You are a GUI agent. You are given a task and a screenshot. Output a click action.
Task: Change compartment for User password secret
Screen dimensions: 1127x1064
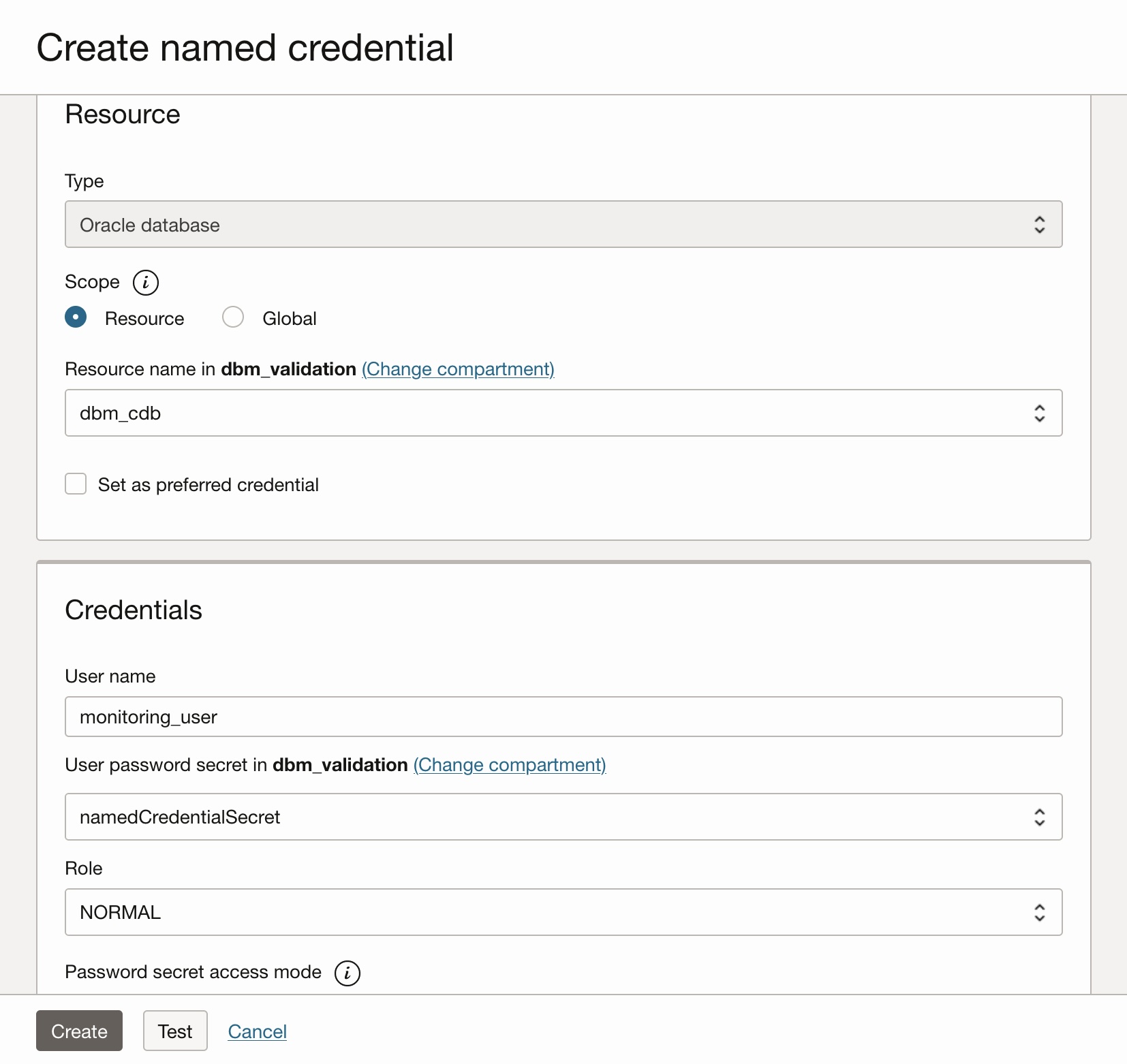click(510, 765)
